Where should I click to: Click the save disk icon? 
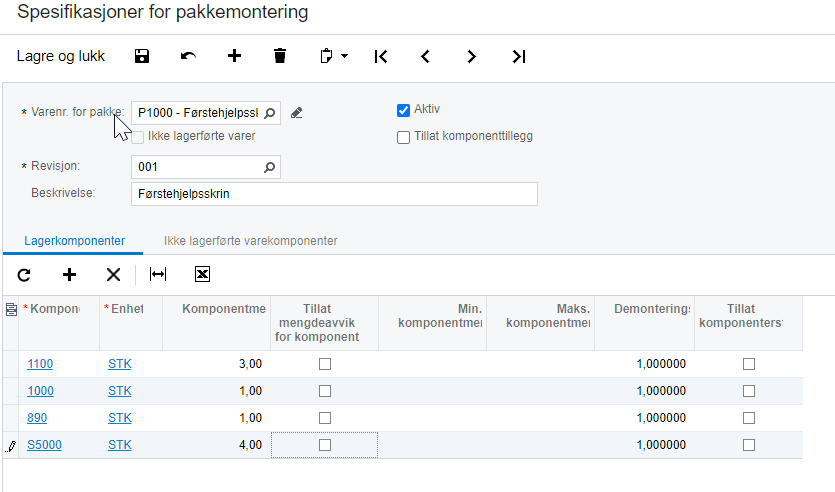coord(142,57)
